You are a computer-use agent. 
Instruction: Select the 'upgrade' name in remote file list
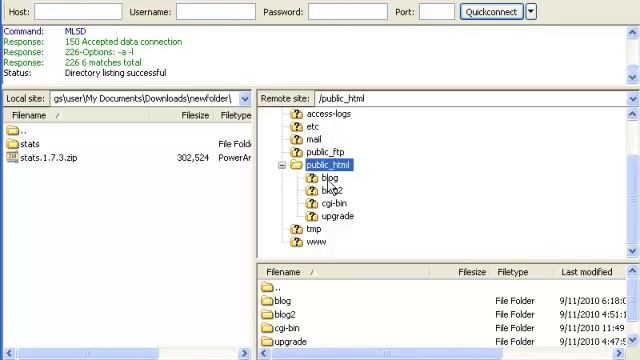291,342
